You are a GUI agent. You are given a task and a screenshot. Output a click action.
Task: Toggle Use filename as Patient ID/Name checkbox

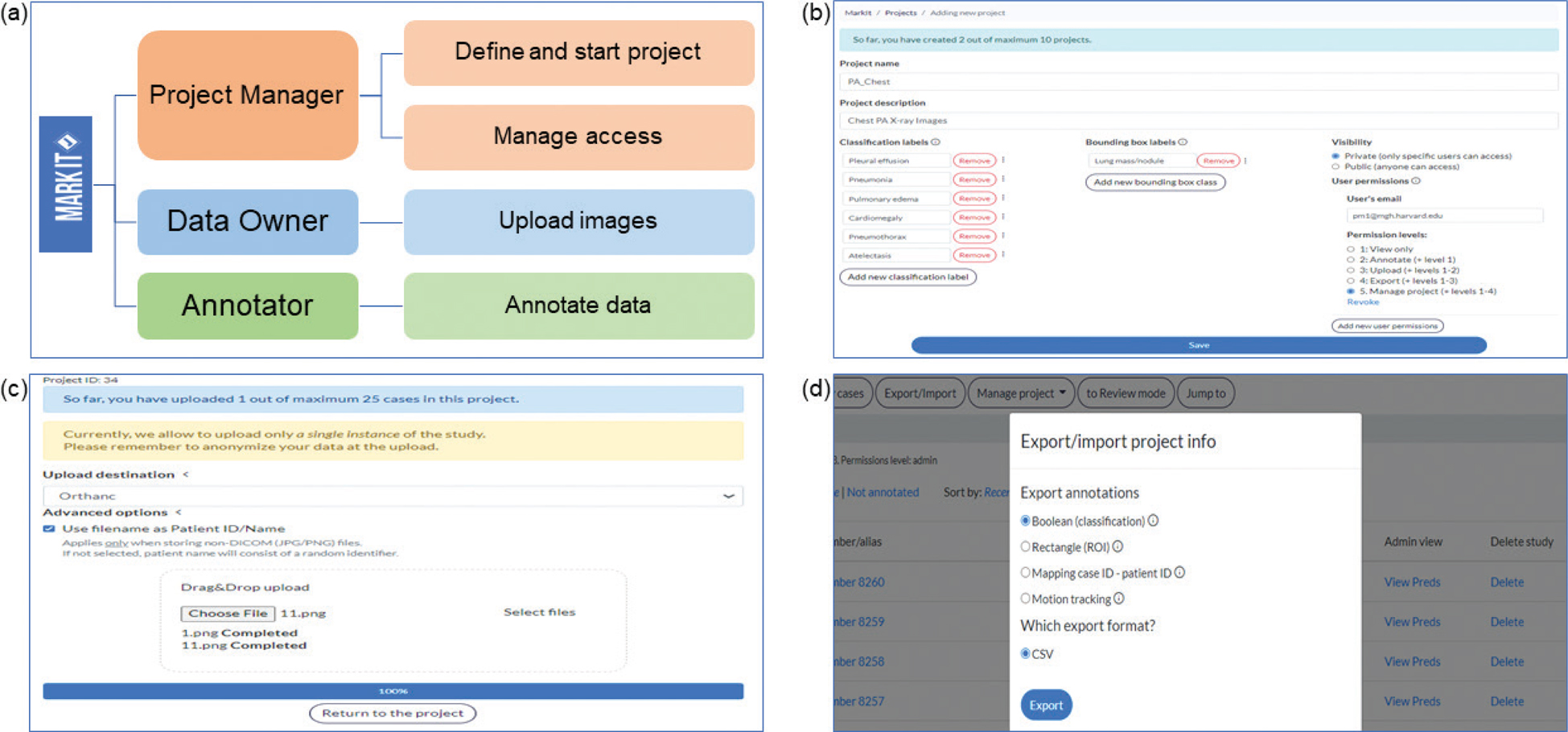(49, 528)
